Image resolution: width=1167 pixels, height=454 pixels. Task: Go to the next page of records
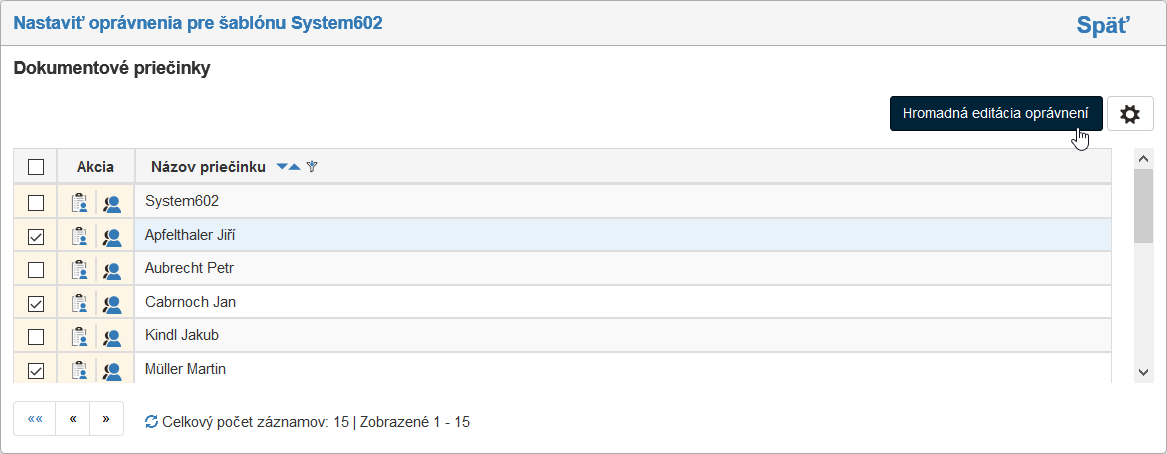pyautogui.click(x=106, y=419)
